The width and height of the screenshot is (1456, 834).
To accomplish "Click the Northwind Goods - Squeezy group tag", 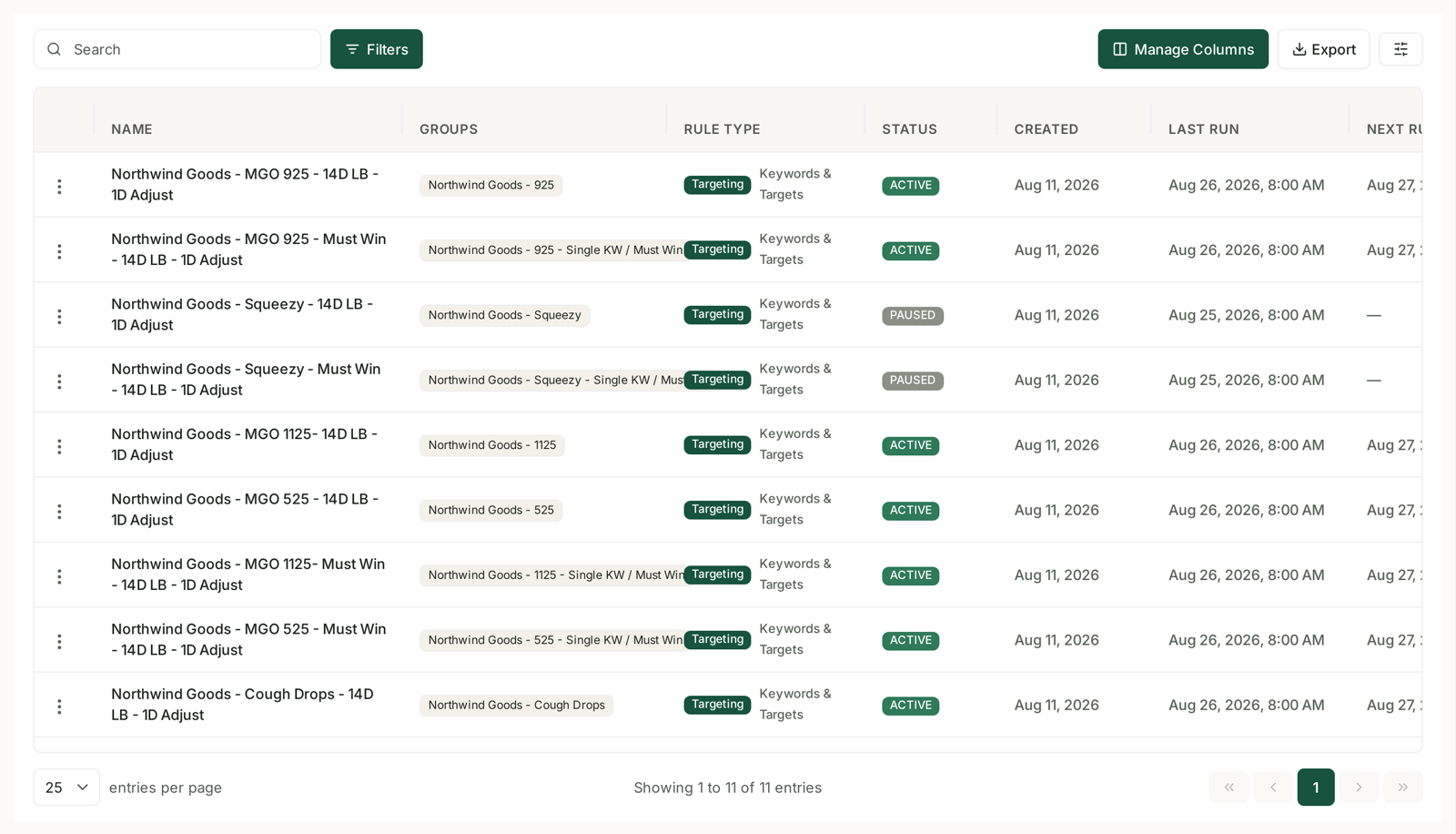I will [505, 316].
